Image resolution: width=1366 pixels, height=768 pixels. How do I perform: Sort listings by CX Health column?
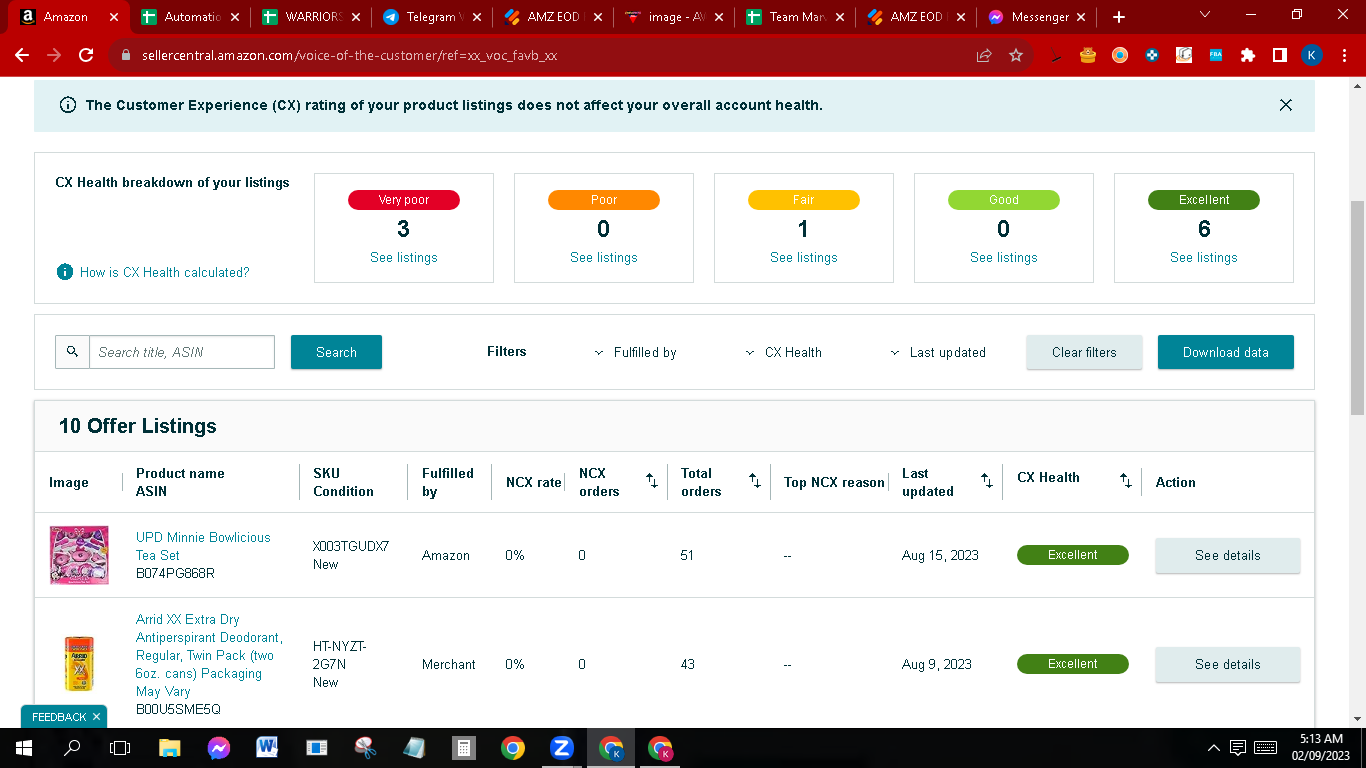tap(1126, 482)
